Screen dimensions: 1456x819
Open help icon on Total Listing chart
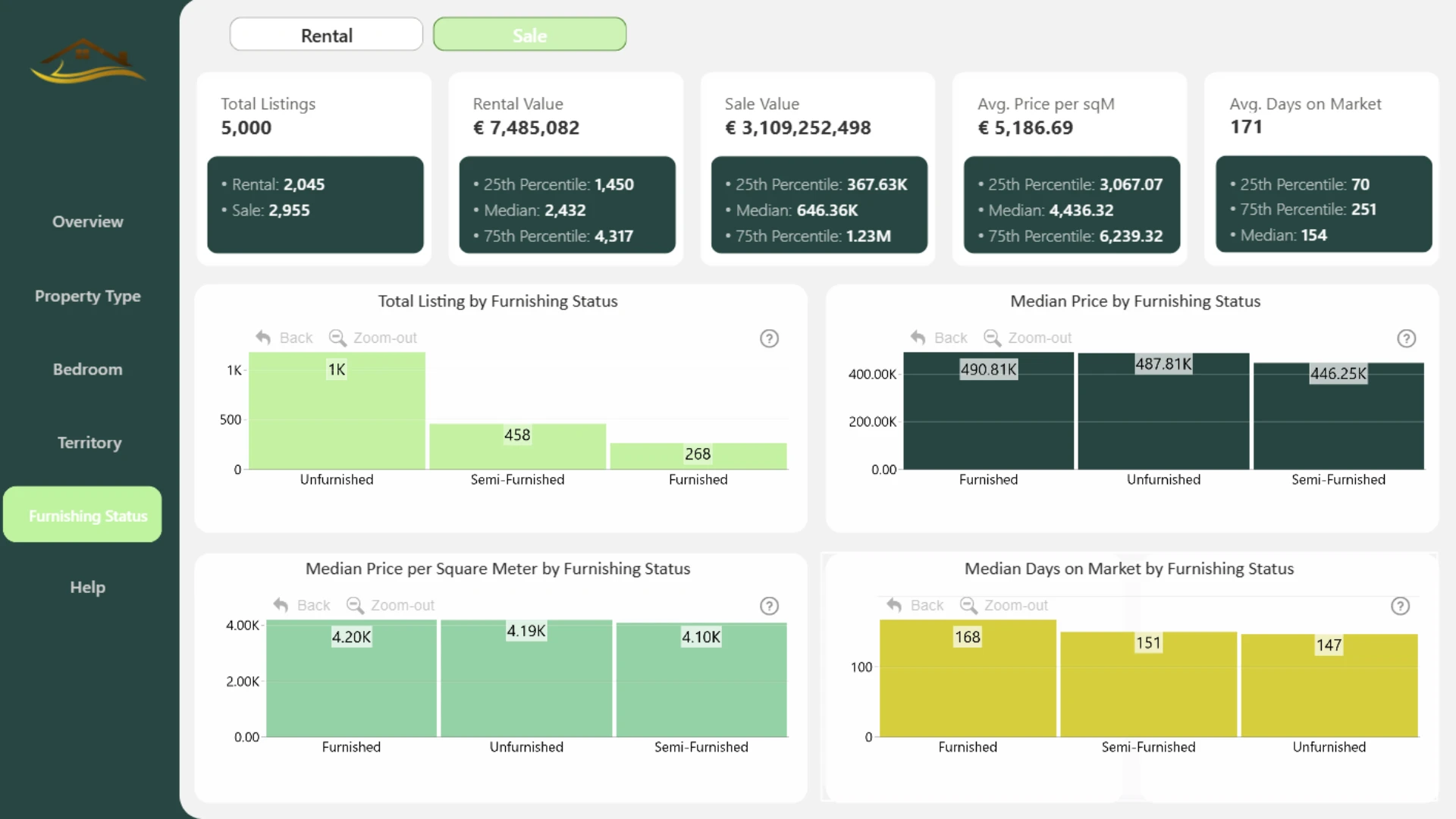(769, 338)
